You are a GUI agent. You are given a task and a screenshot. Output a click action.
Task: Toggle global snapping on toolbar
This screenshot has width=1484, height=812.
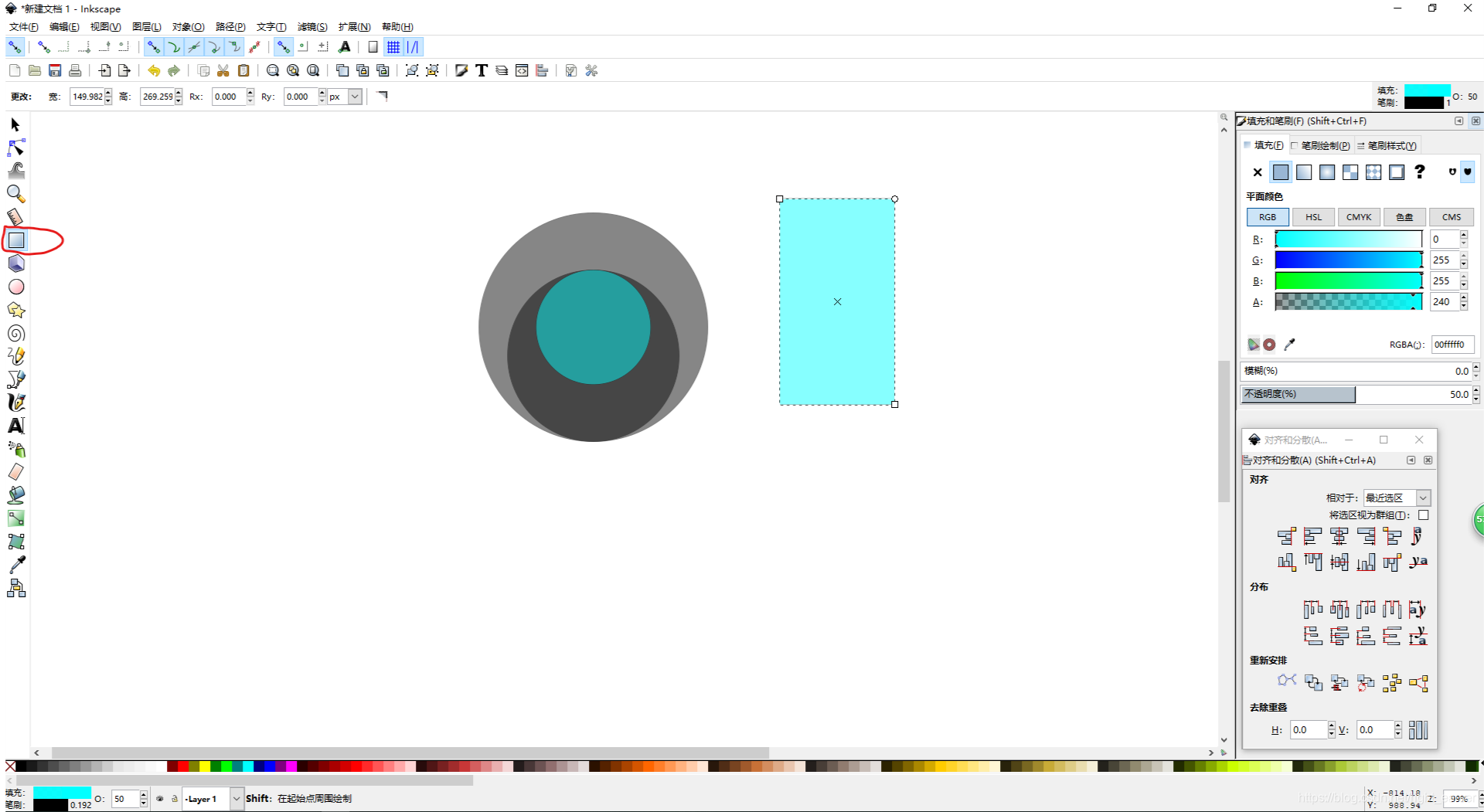pos(14,47)
